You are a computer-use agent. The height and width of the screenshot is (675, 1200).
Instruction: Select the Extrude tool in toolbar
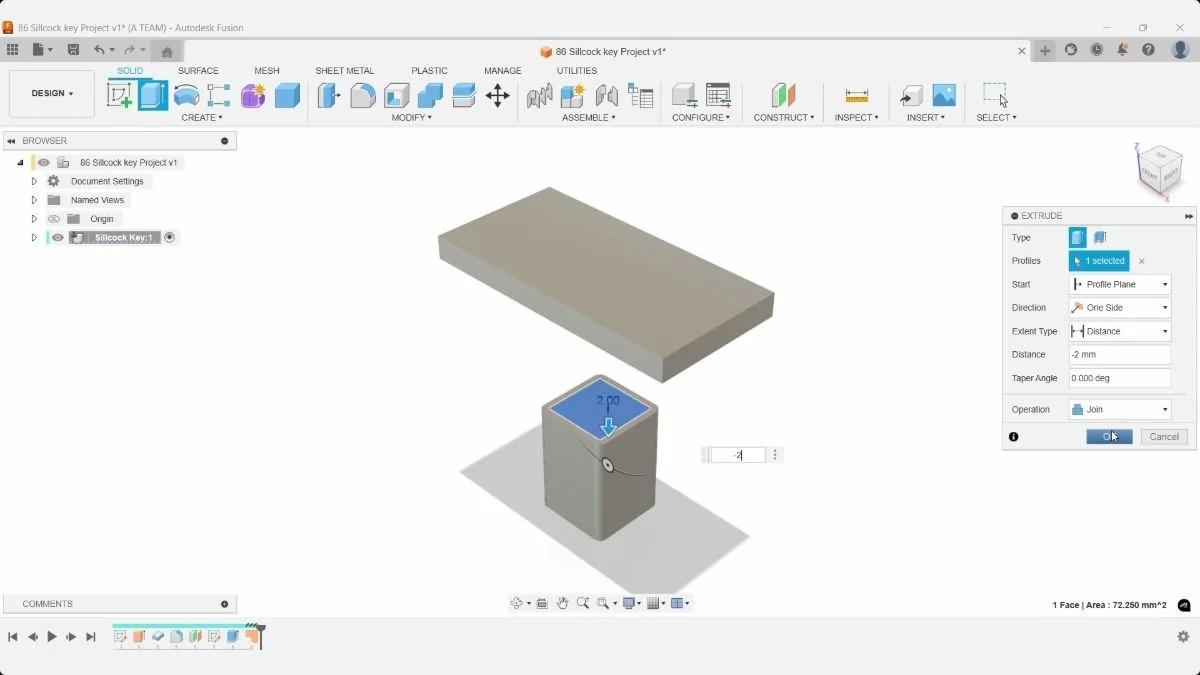point(153,95)
